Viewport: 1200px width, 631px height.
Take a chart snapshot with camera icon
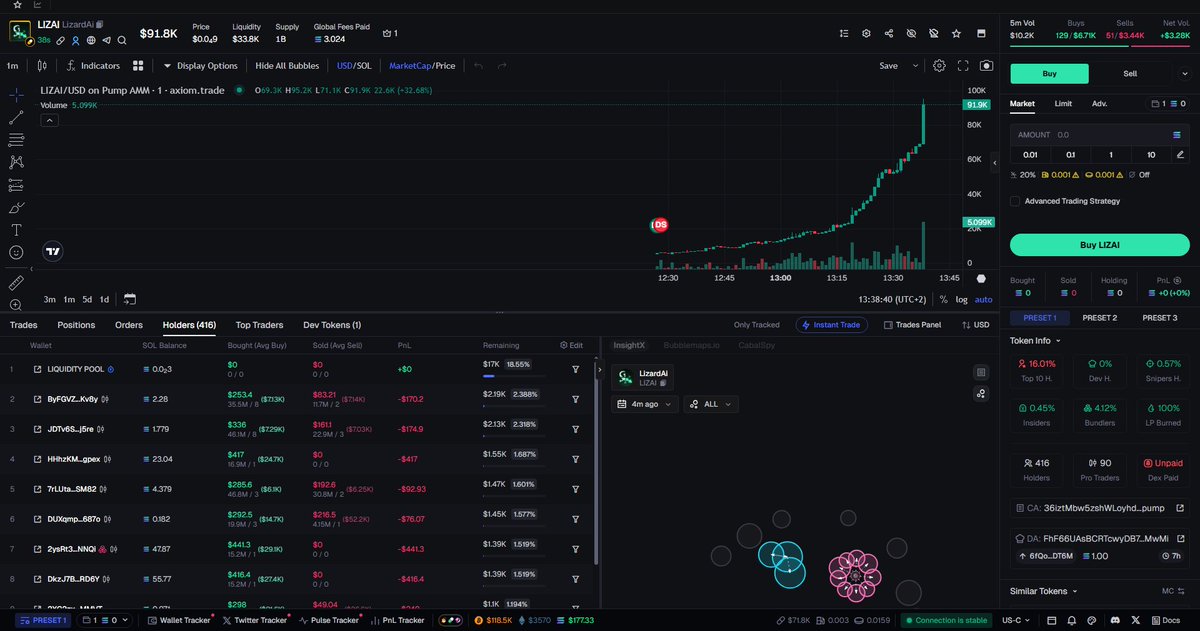point(987,66)
